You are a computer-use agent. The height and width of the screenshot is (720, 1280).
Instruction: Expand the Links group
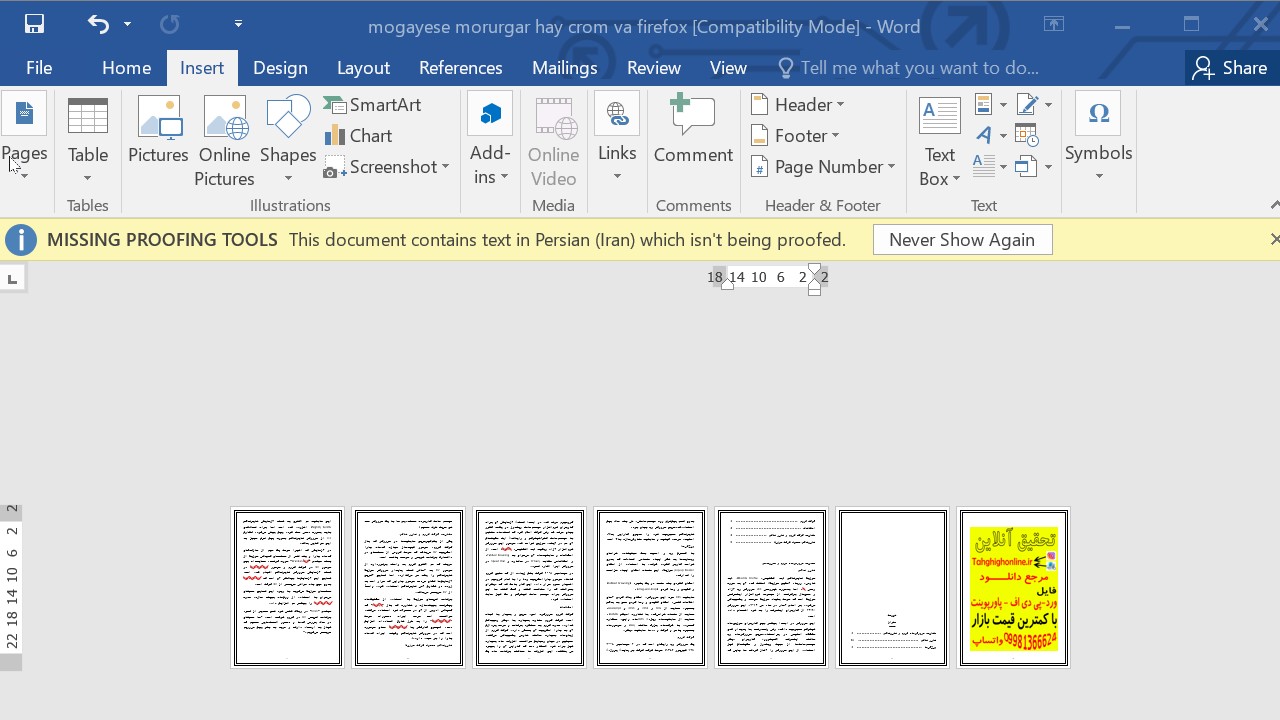click(x=617, y=139)
